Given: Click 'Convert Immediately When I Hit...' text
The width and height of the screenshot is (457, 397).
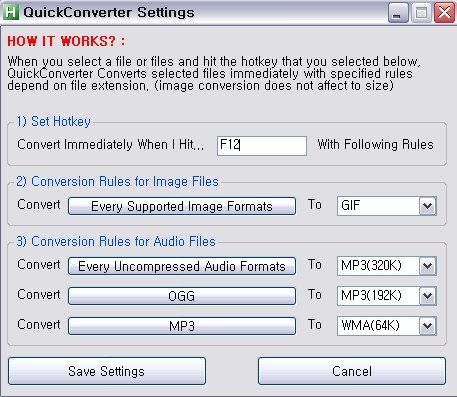Looking at the screenshot, I should point(110,145).
